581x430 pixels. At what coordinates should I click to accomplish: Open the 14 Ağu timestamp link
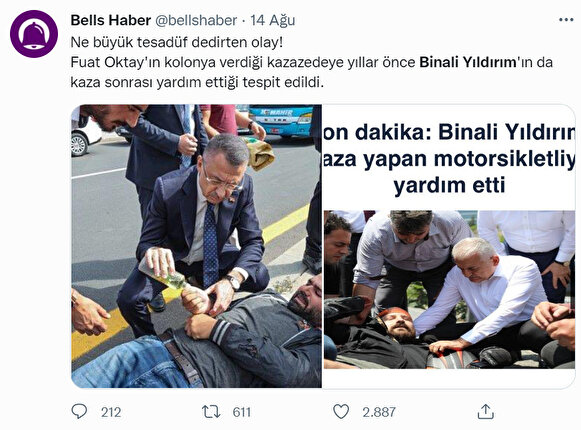click(x=273, y=20)
